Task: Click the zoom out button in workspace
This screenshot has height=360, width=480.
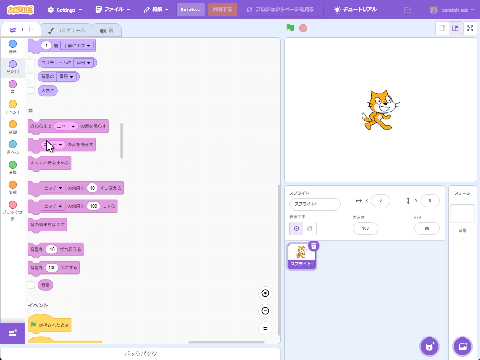Action: coord(265,311)
